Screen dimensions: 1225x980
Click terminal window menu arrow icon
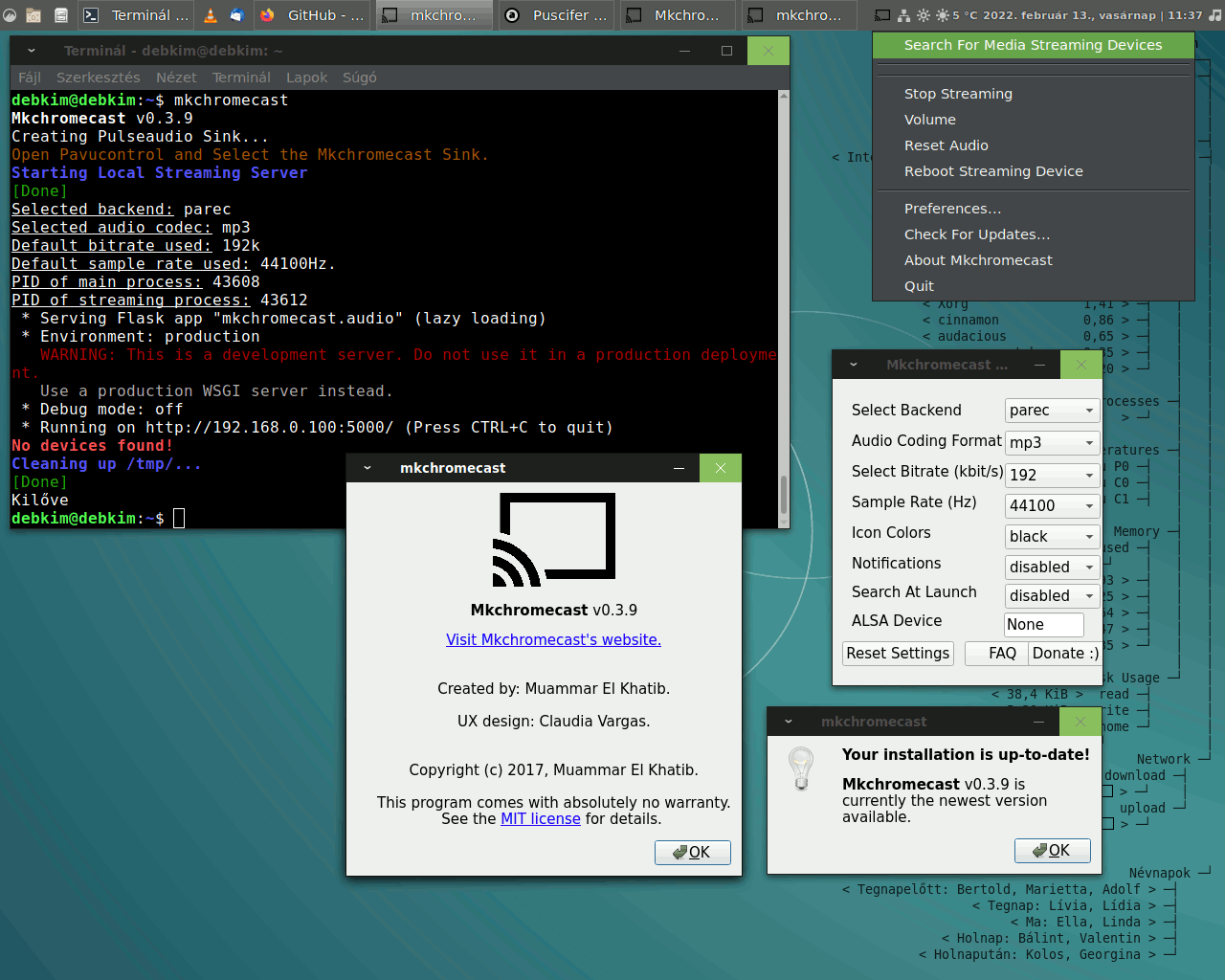click(x=31, y=51)
